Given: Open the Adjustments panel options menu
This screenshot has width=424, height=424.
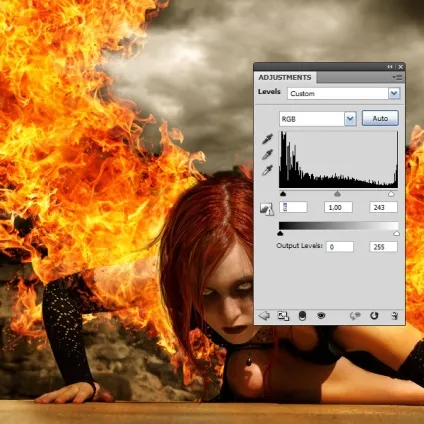Looking at the screenshot, I should [x=397, y=77].
